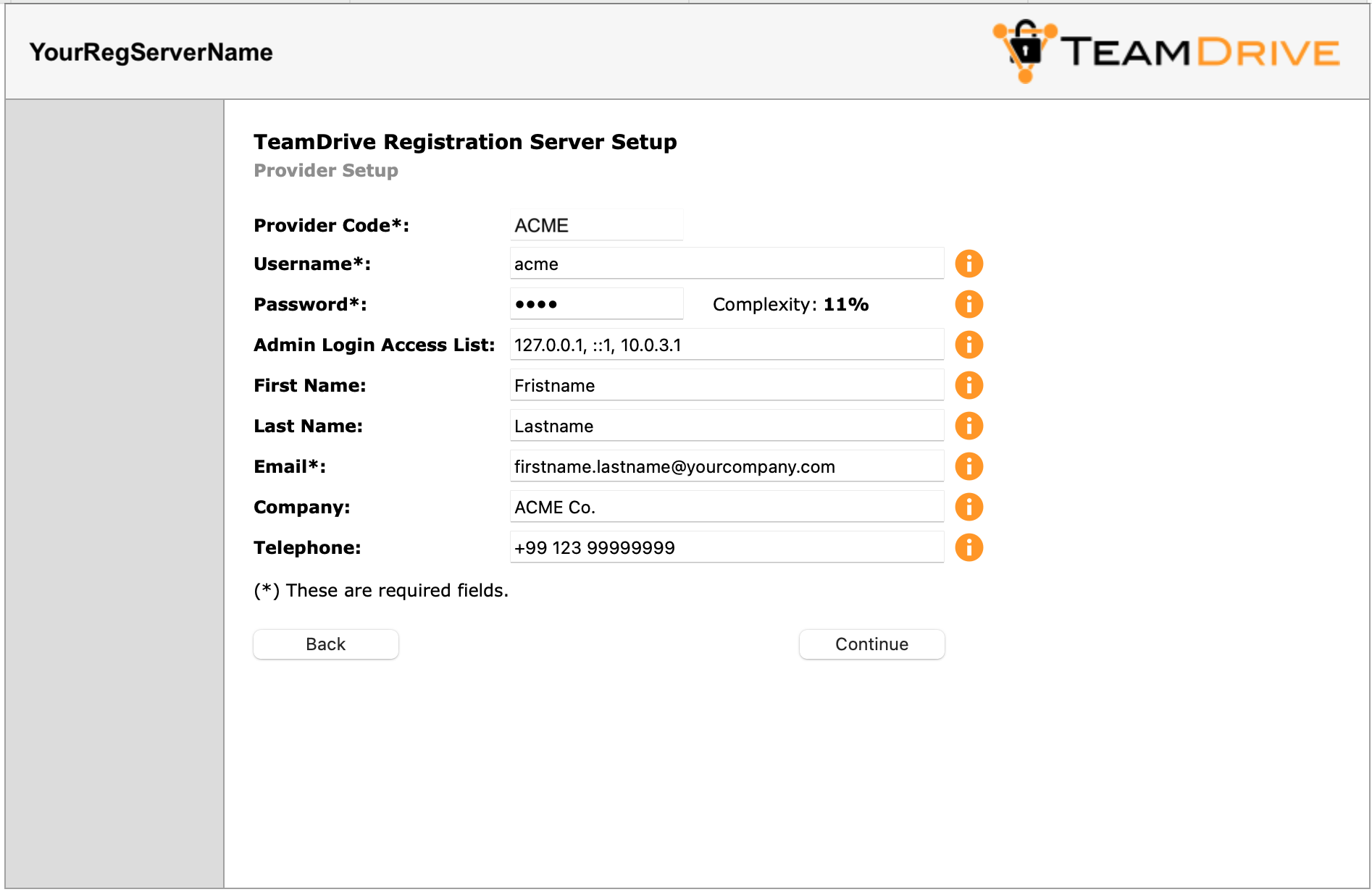Image resolution: width=1372 pixels, height=892 pixels.
Task: Click the Admin Login Access List field
Action: (x=727, y=344)
